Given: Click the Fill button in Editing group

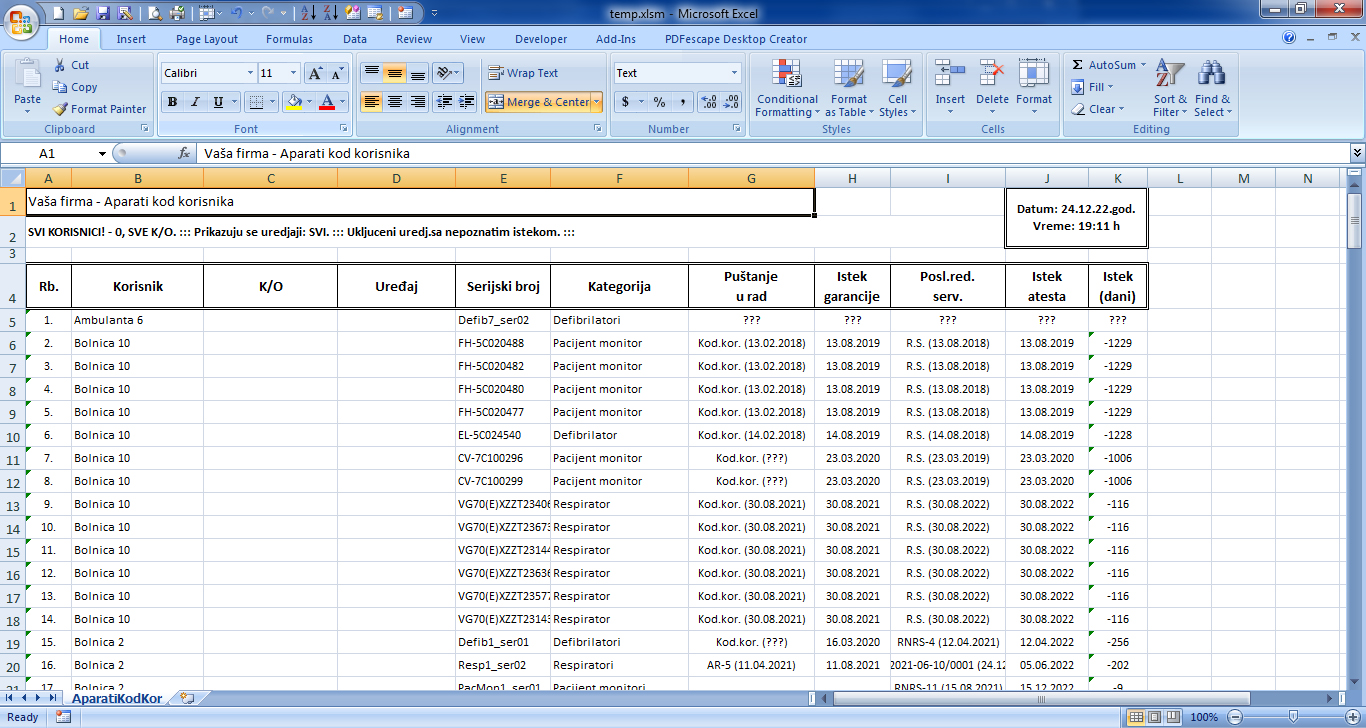Looking at the screenshot, I should click(1091, 87).
